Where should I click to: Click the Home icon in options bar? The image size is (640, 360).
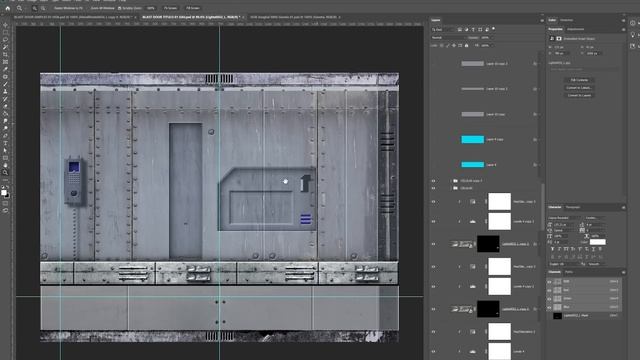tap(7, 8)
